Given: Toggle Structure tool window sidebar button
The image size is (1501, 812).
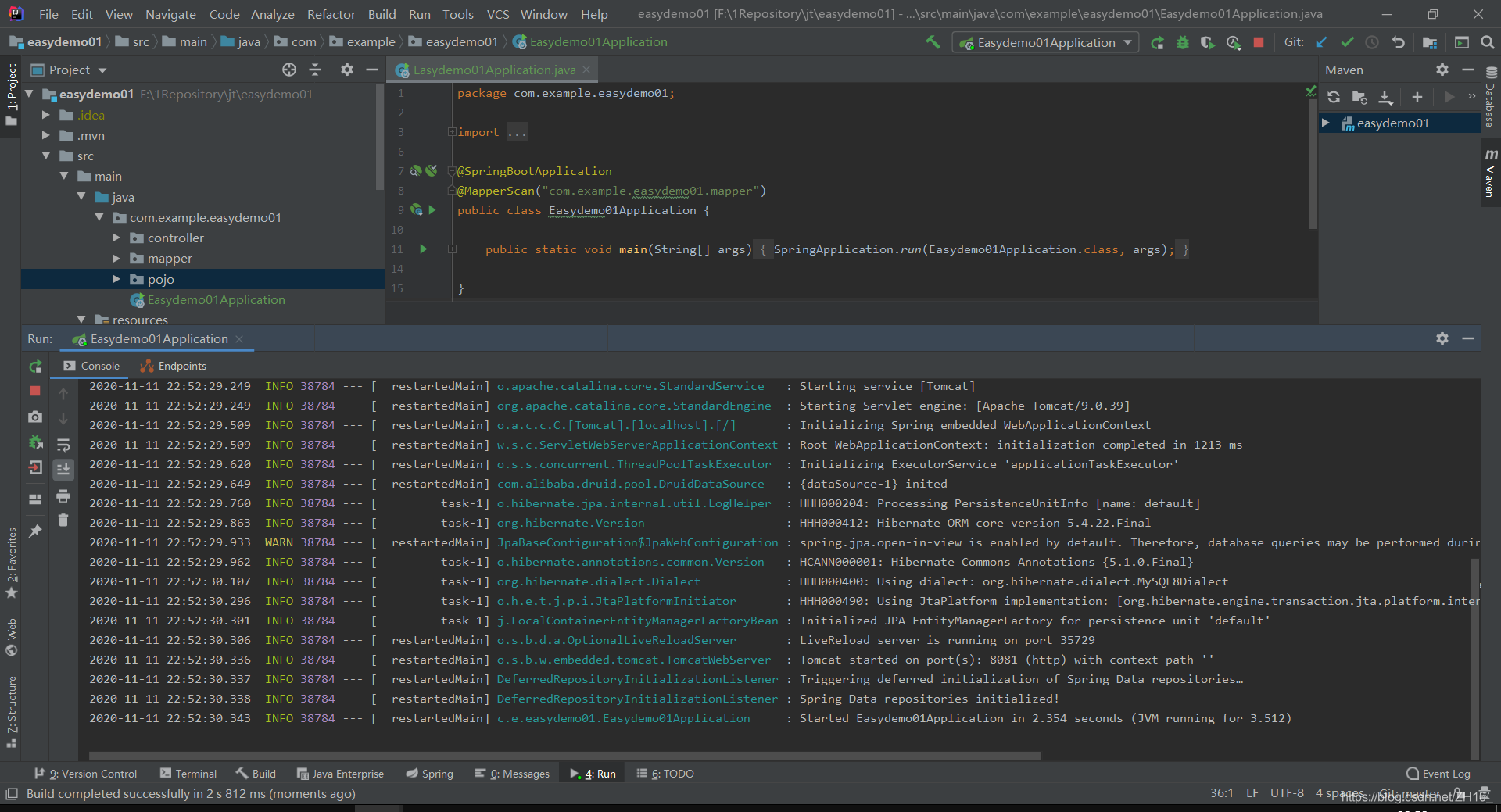Looking at the screenshot, I should (x=11, y=711).
